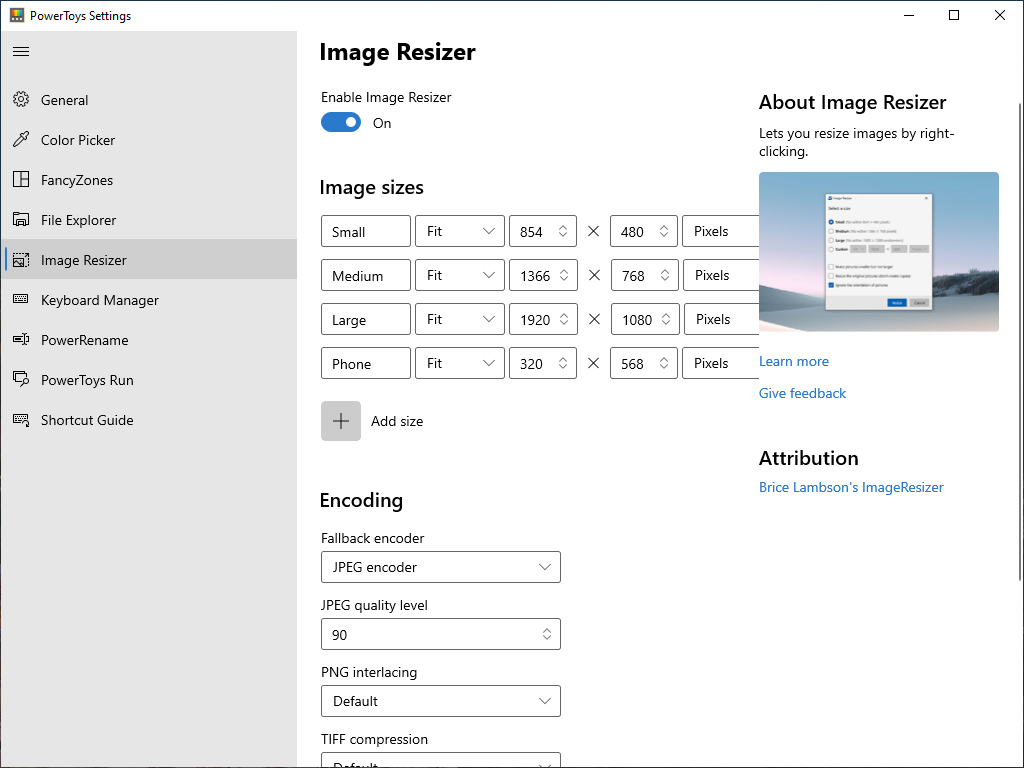Click the Learn more link

pos(793,361)
